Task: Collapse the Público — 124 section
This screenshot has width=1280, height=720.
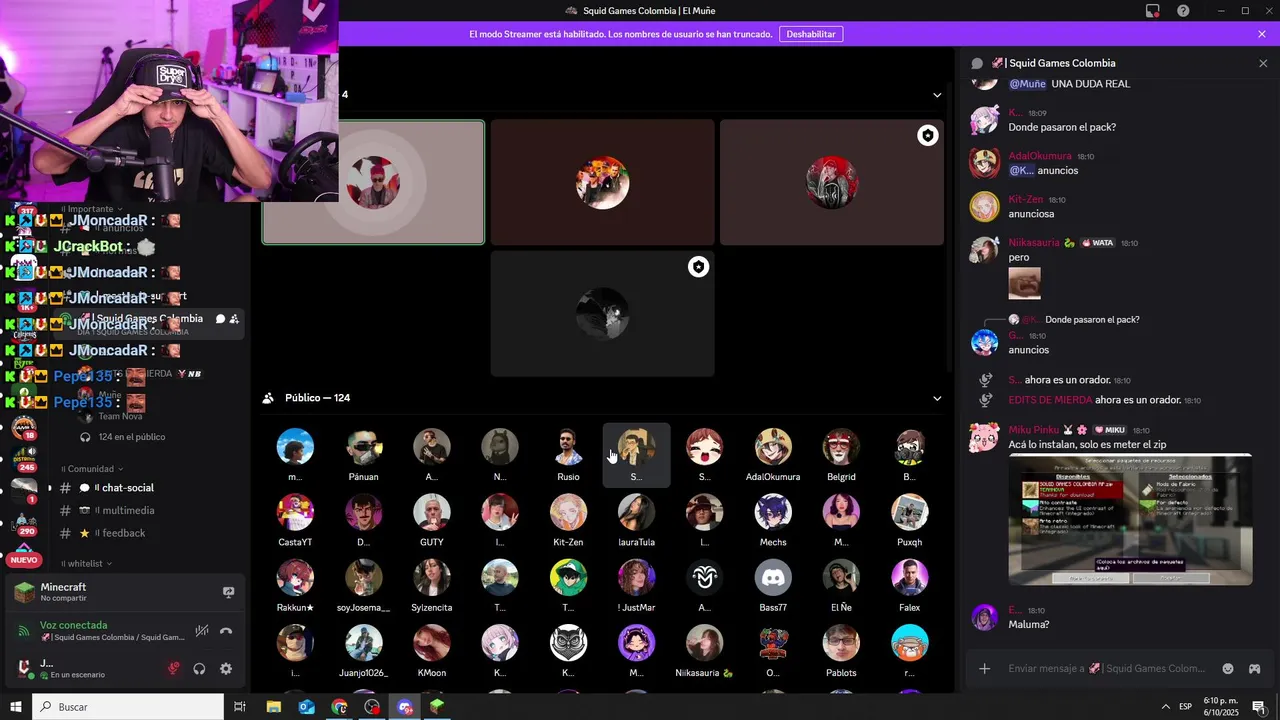Action: [937, 398]
